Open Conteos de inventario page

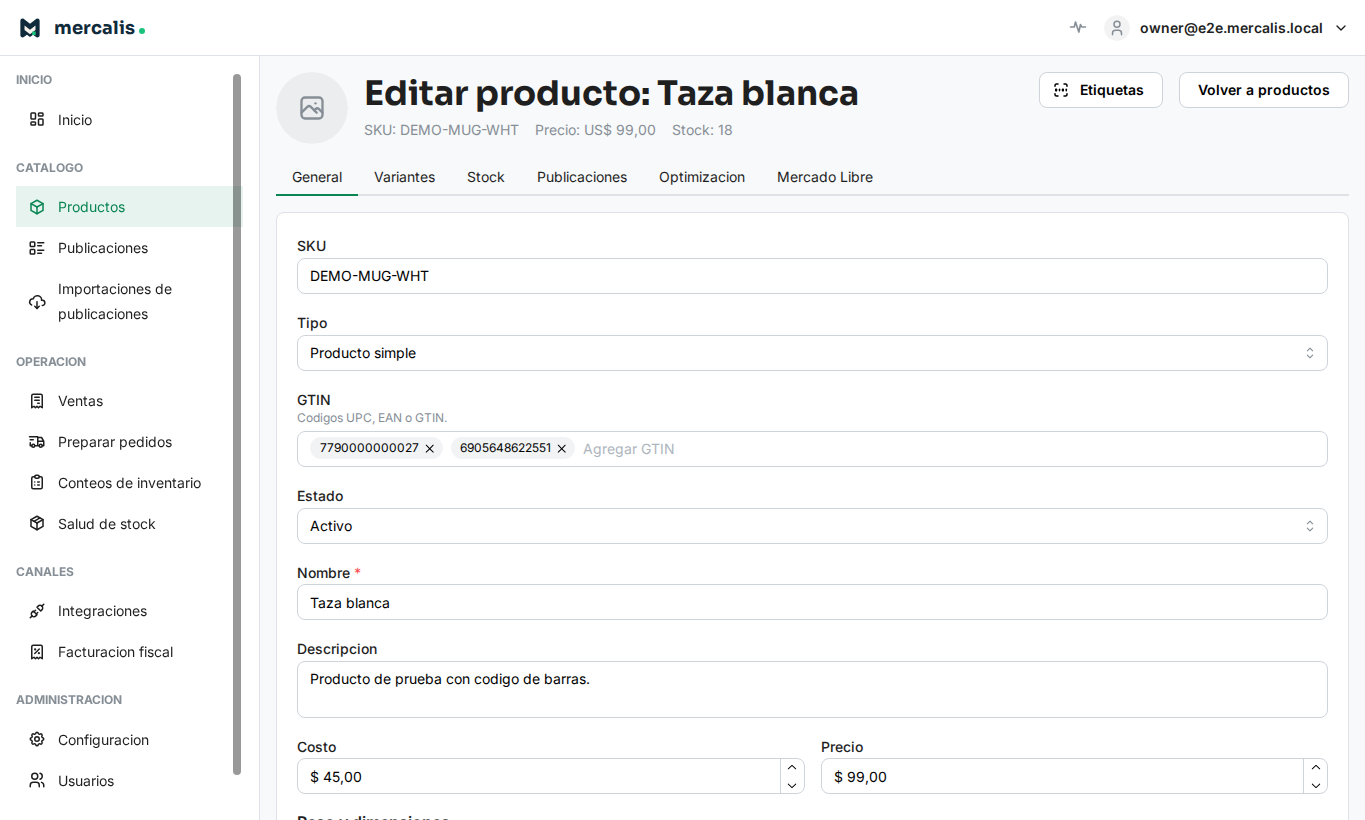click(x=128, y=483)
